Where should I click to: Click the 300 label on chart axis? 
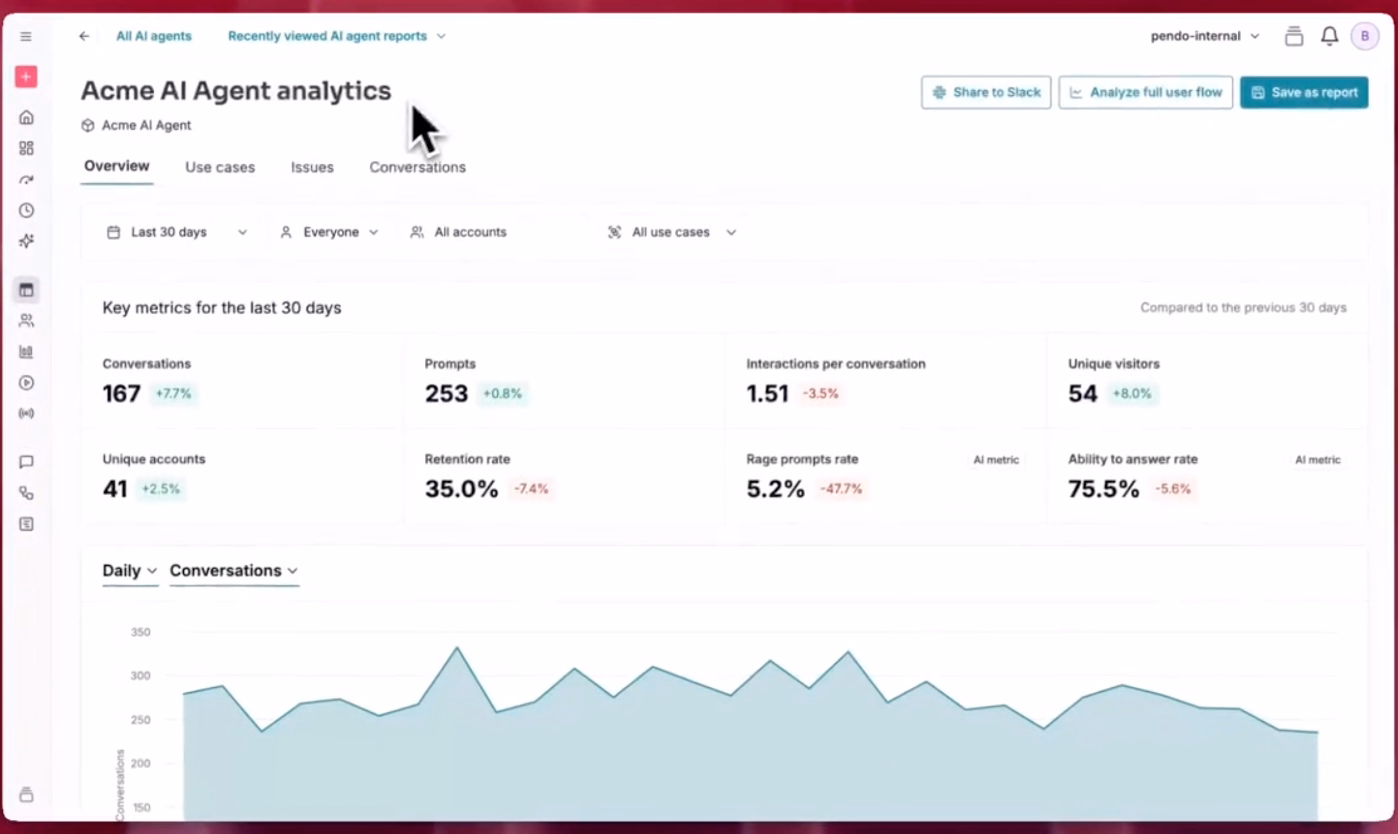click(x=140, y=676)
